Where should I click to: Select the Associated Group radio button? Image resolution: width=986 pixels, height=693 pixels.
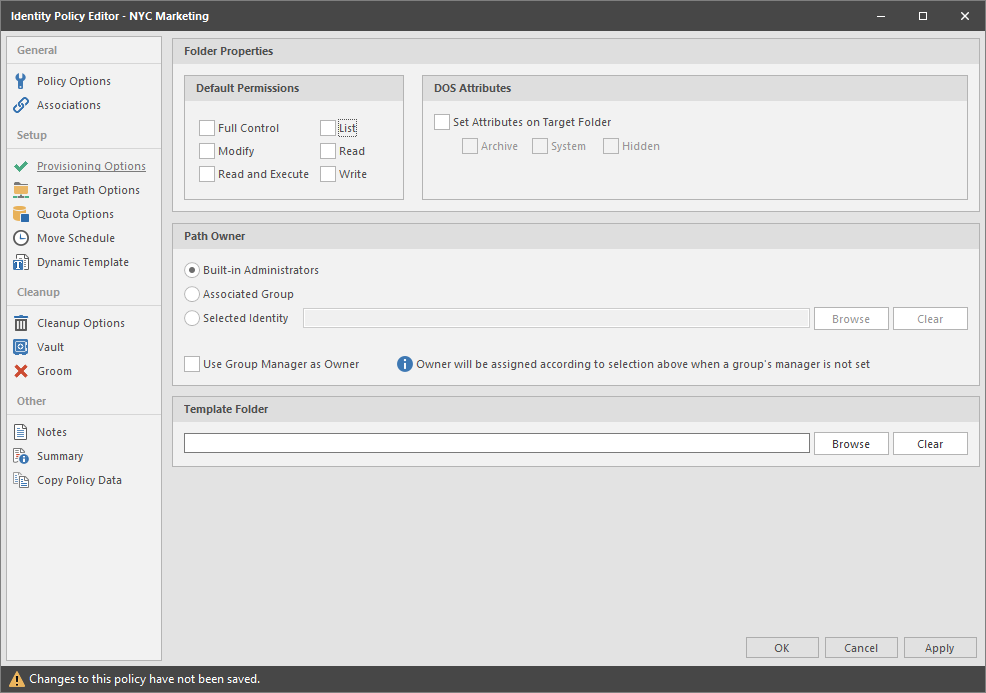192,294
